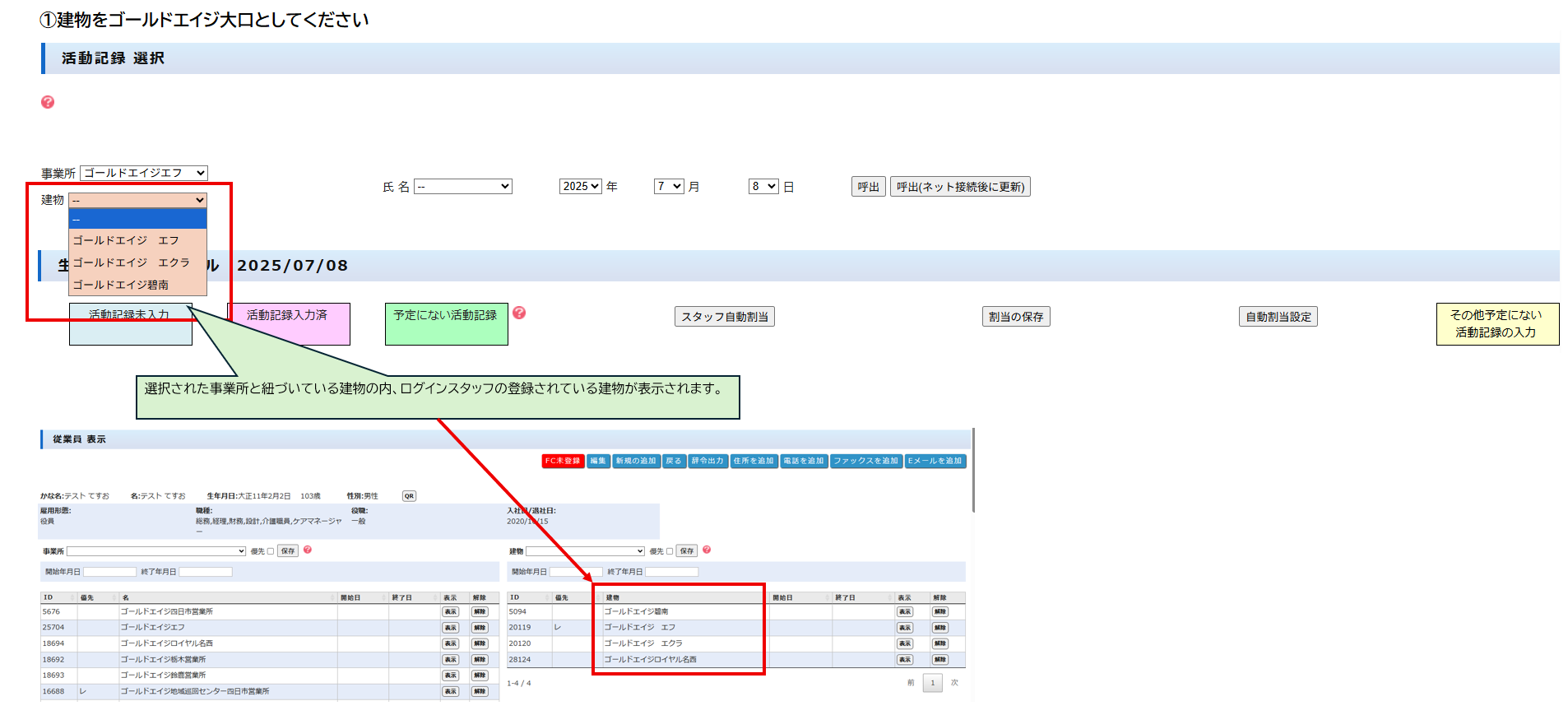
Task: Click the Eメールを追加 toolbar button
Action: pyautogui.click(x=935, y=461)
